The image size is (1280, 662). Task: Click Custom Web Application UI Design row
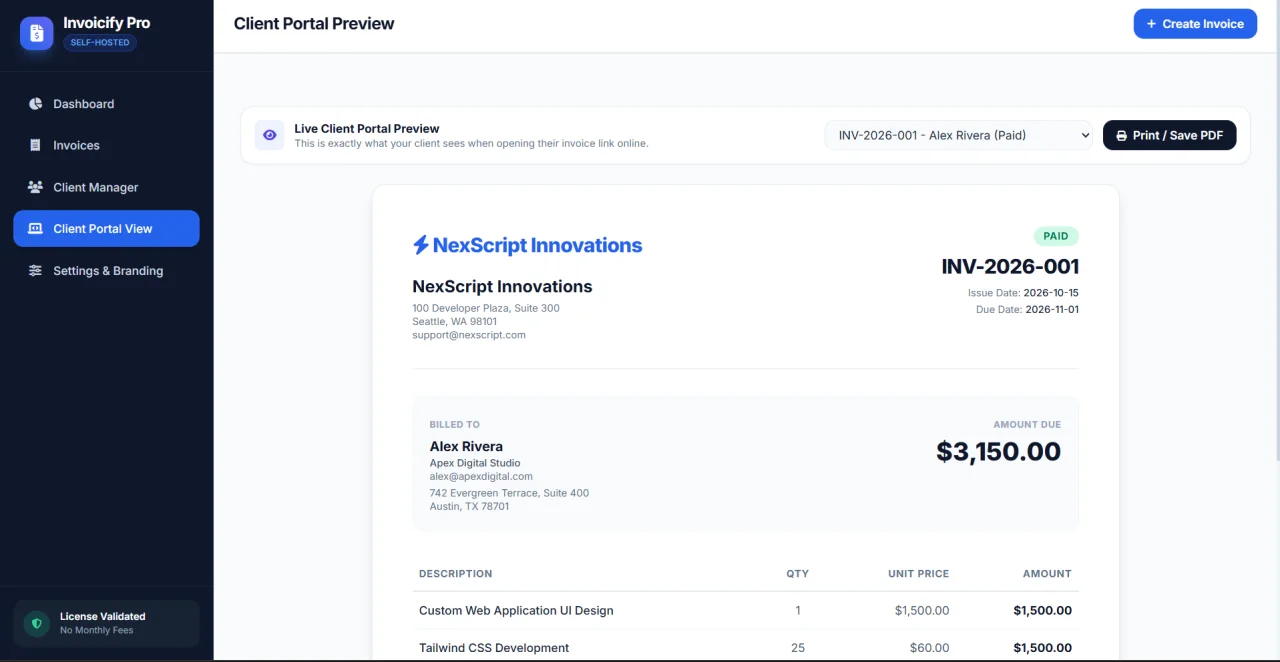(x=745, y=610)
